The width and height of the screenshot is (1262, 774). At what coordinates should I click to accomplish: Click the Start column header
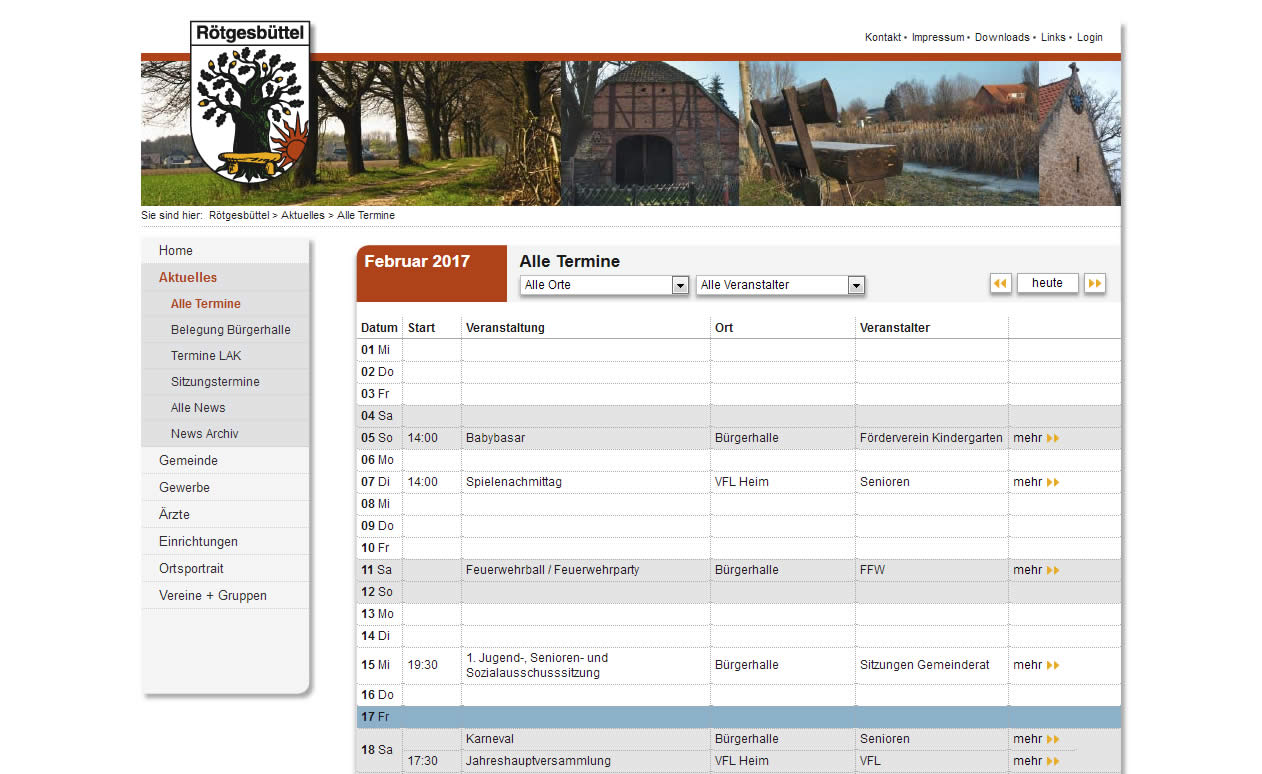422,328
